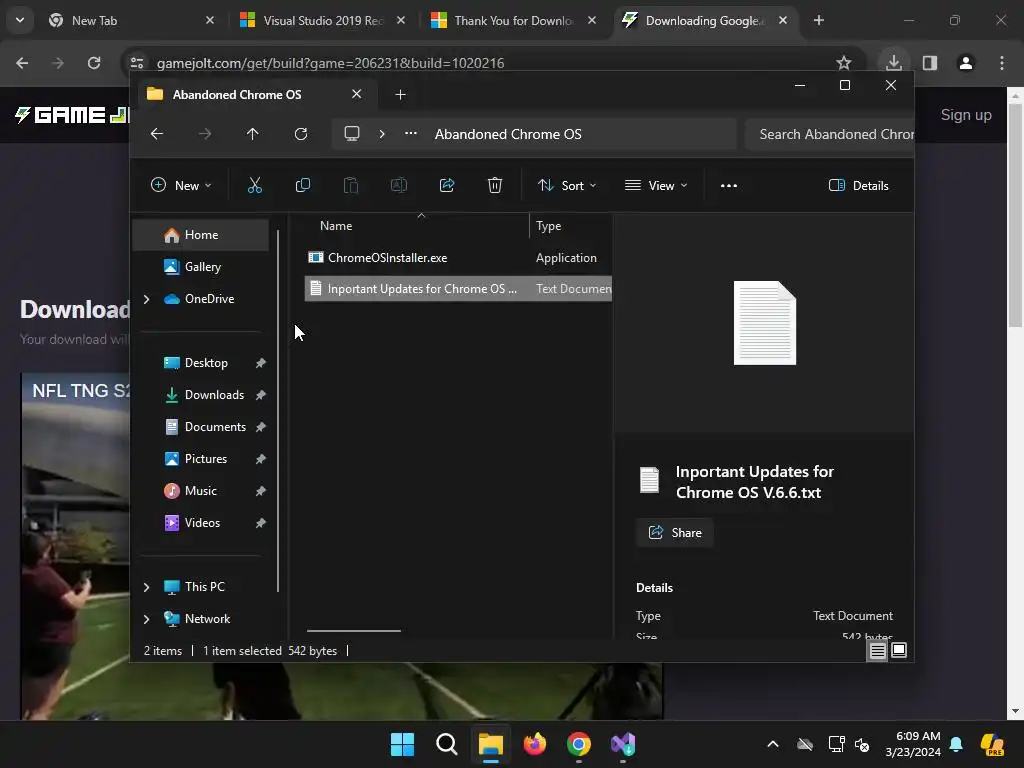Click the Chrome URL address field
The height and width of the screenshot is (768, 1024).
coord(483,63)
